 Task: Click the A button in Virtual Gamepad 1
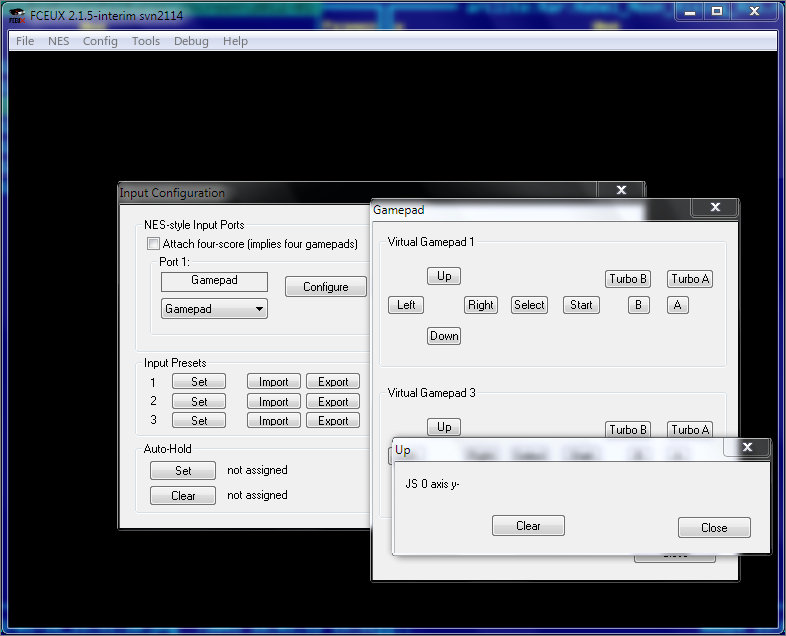tap(678, 305)
